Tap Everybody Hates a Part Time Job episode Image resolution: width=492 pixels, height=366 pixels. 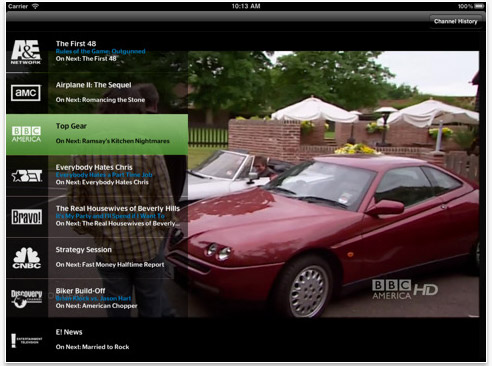104,175
